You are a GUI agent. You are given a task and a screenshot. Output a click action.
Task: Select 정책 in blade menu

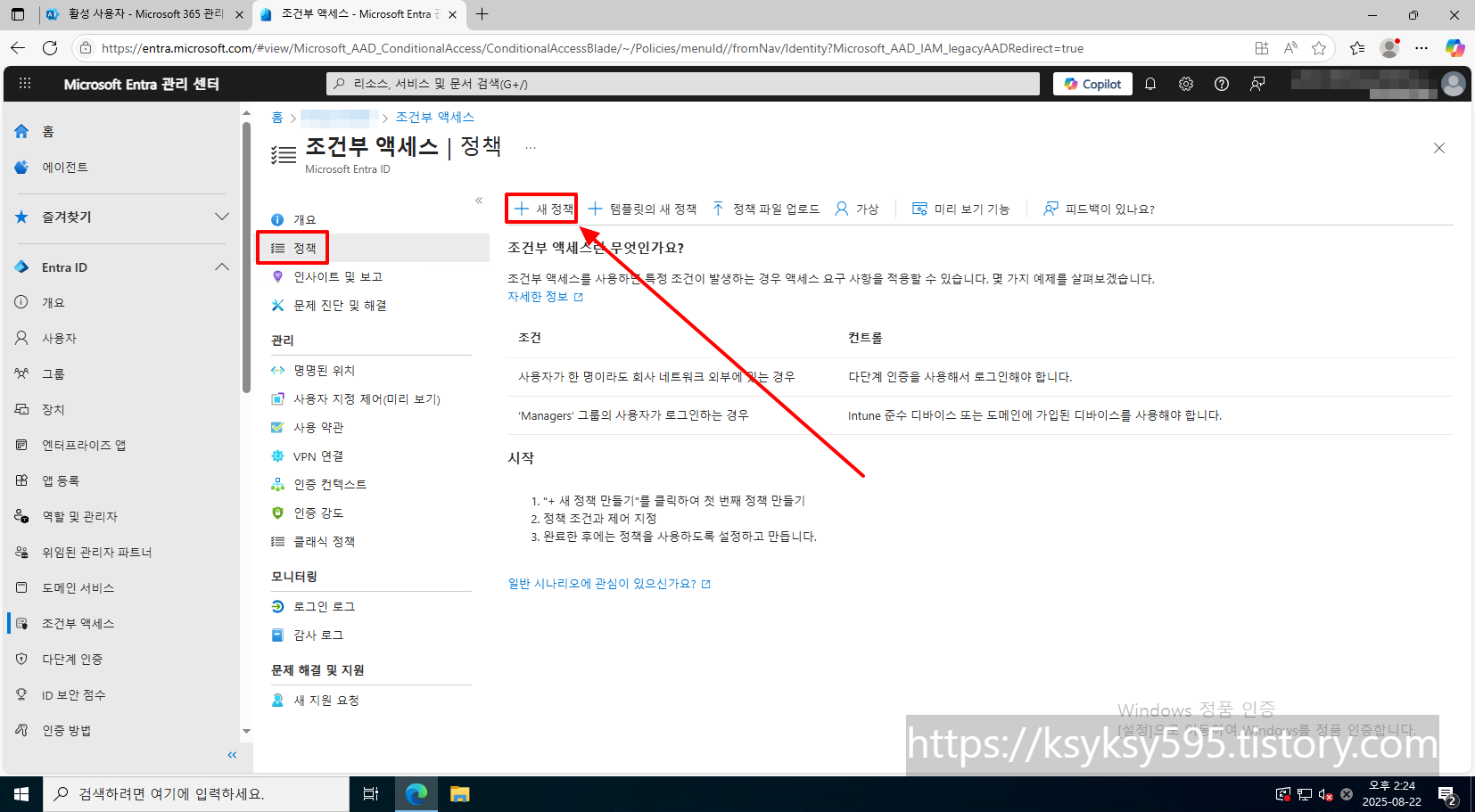coord(304,248)
